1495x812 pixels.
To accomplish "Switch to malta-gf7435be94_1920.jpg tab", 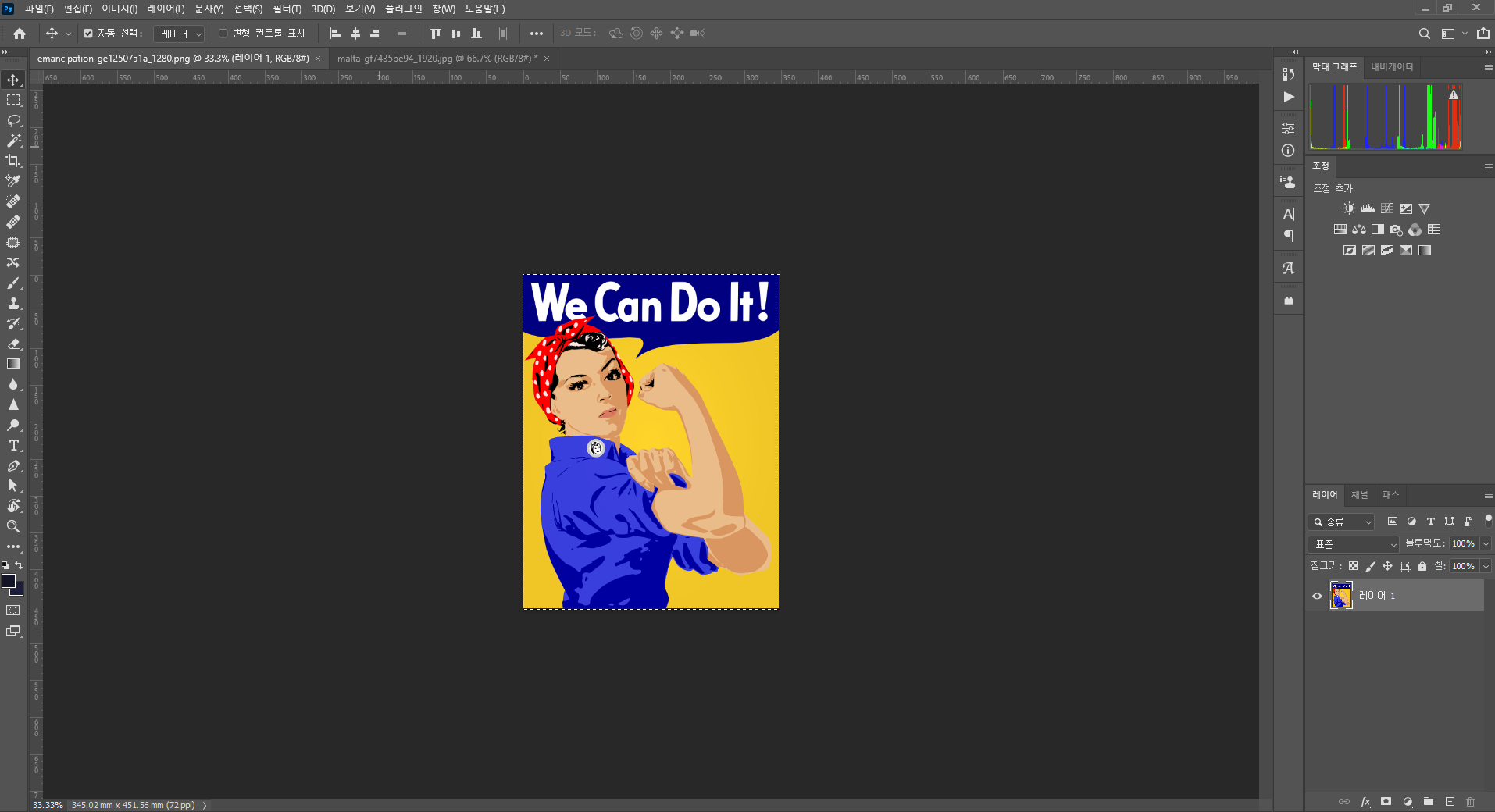I will (x=437, y=59).
